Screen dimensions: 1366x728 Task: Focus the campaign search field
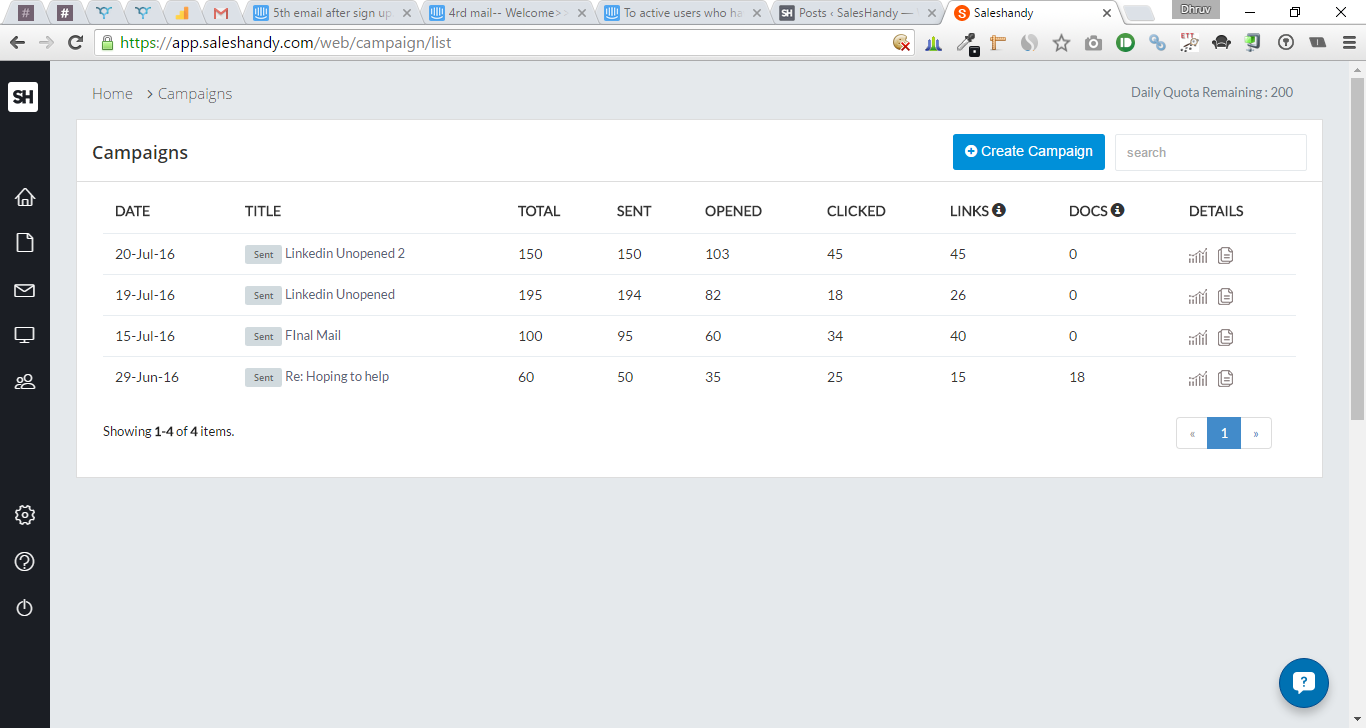click(1210, 152)
